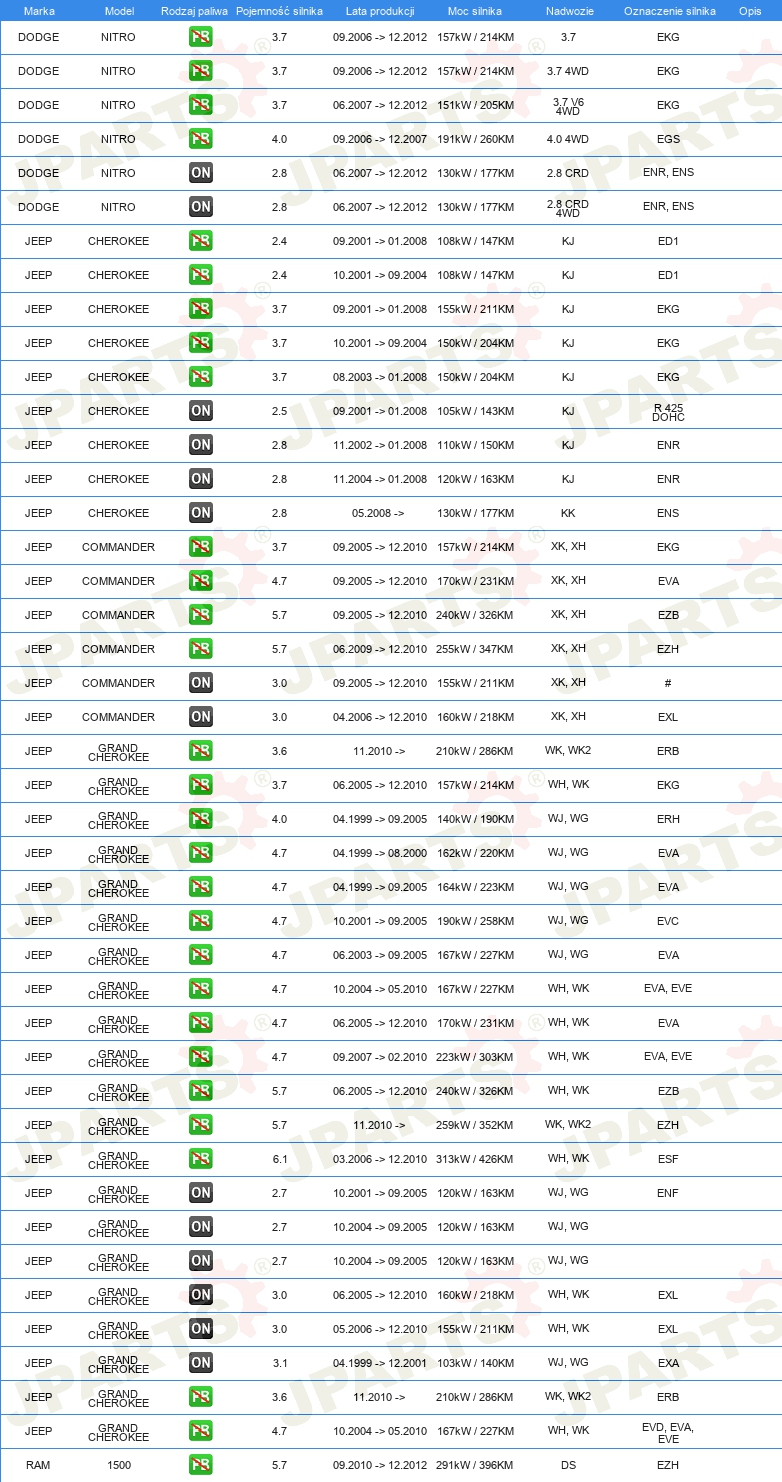
Task: Click petrol icon for Grand Cherokee EVD, EVA, EVE
Action: click(x=201, y=1431)
